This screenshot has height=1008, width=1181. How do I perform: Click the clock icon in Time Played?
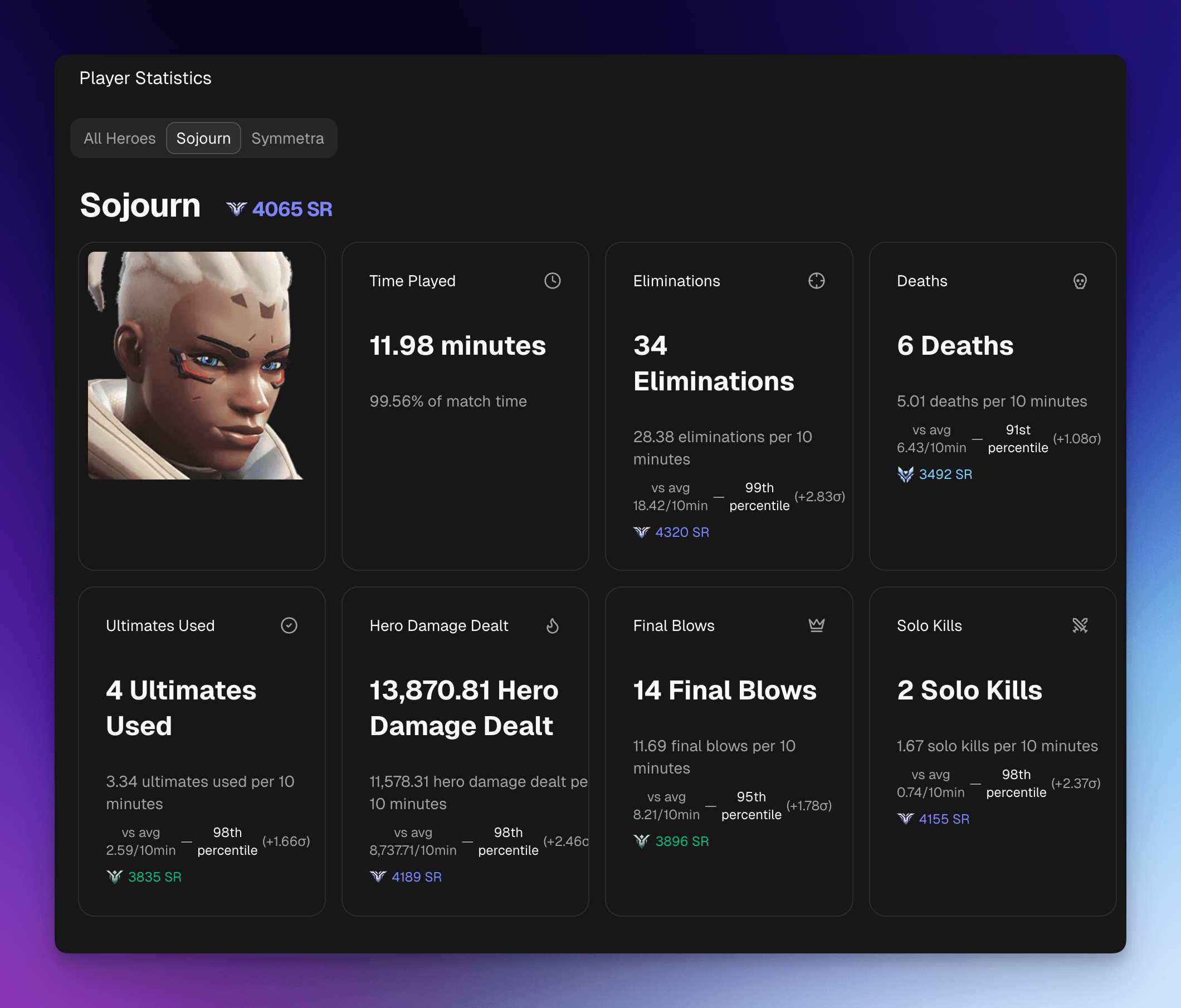pyautogui.click(x=552, y=281)
